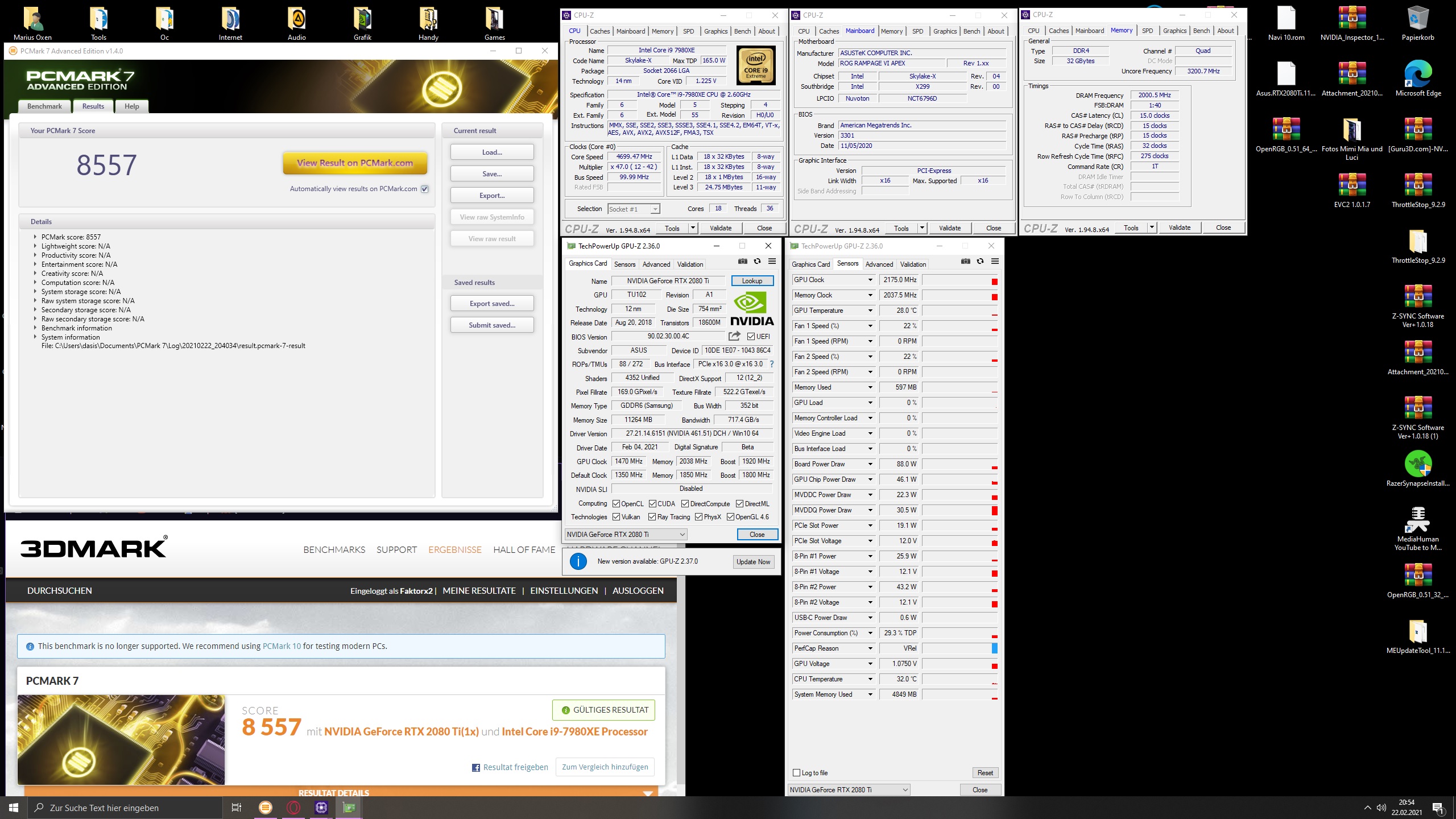
Task: Click the BIOS share/export icon in GPU-Z
Action: [734, 336]
